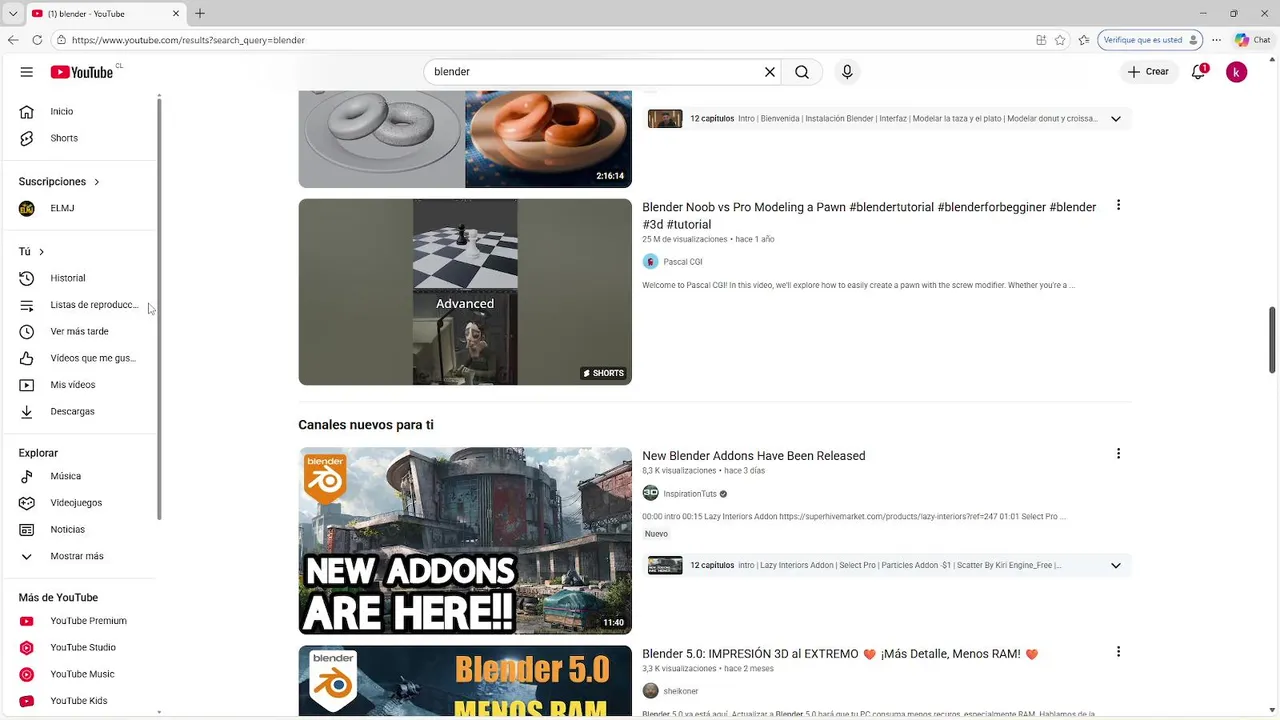Click the page vertical scrollbar

1273,340
